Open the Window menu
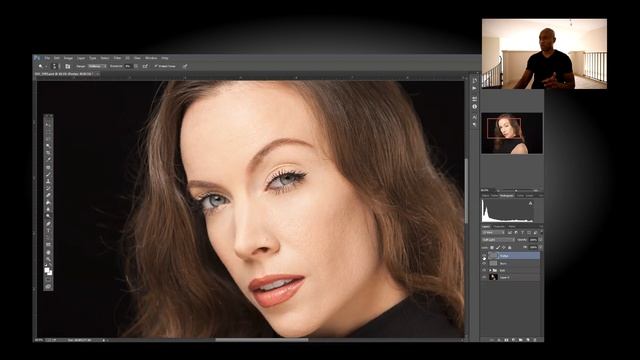This screenshot has height=360, width=640. tap(151, 58)
